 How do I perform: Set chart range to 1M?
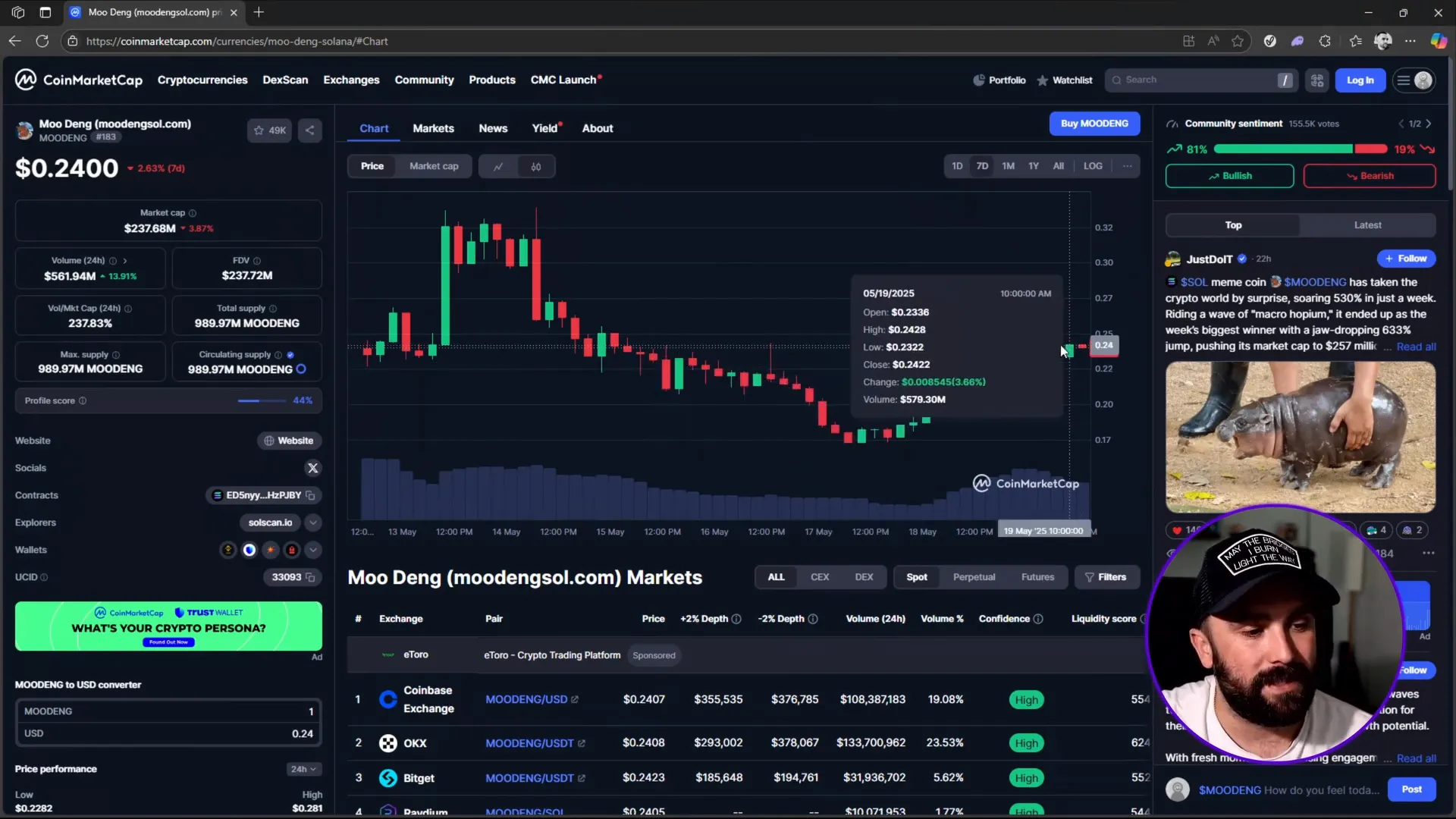point(1008,166)
